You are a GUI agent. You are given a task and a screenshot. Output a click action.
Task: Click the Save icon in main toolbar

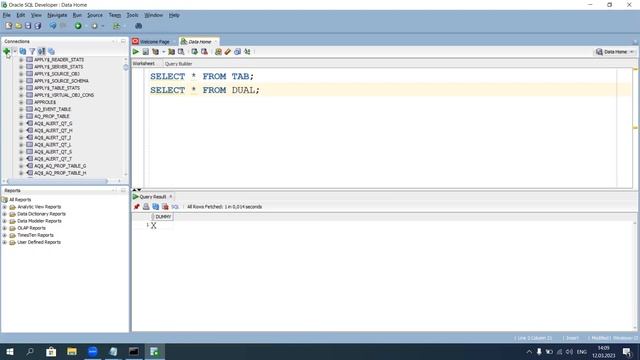coord(28,26)
